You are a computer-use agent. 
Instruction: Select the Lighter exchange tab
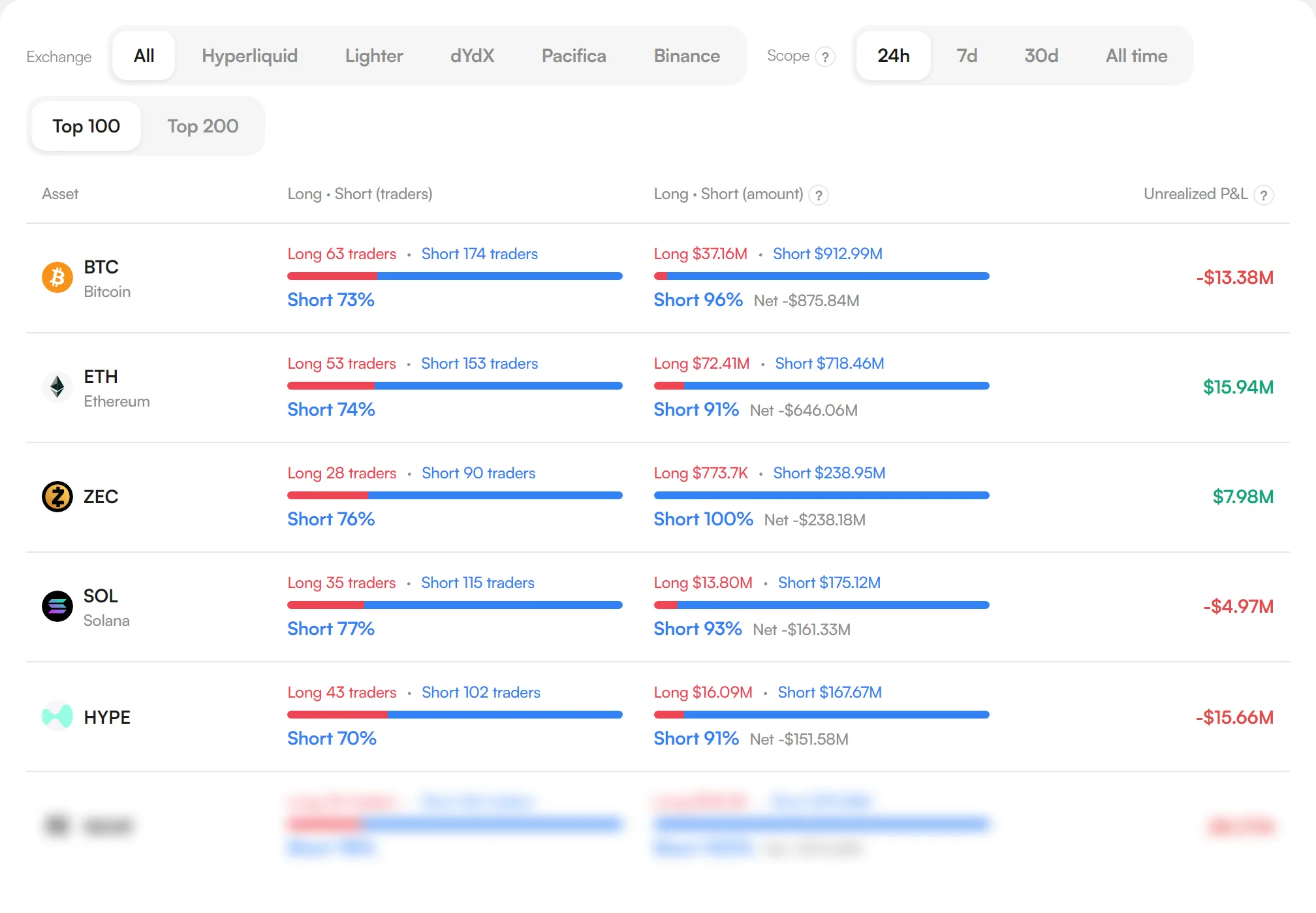(x=374, y=55)
